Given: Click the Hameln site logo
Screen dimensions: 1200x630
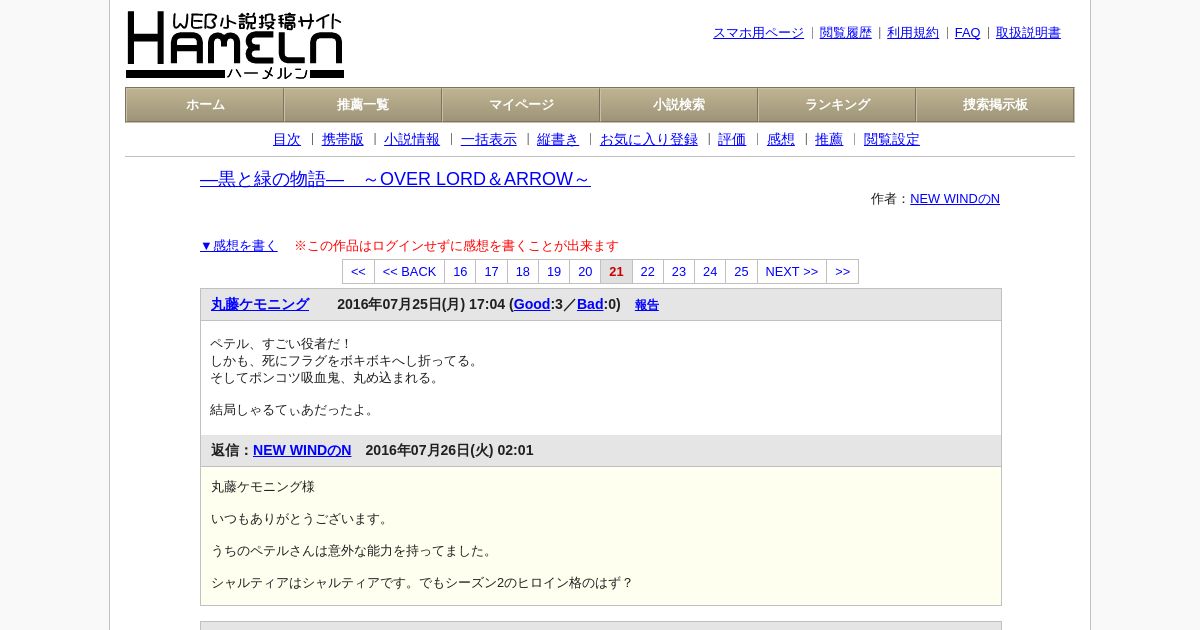Looking at the screenshot, I should tap(235, 45).
